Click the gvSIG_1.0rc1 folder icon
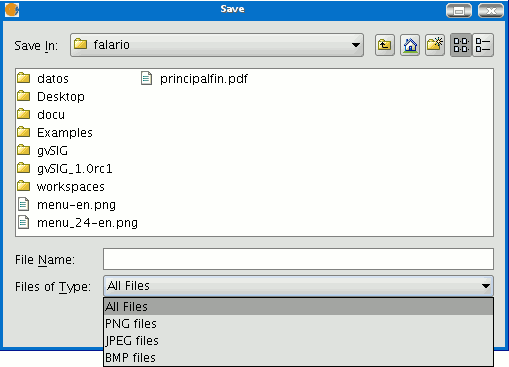This screenshot has width=509, height=367. (24, 168)
